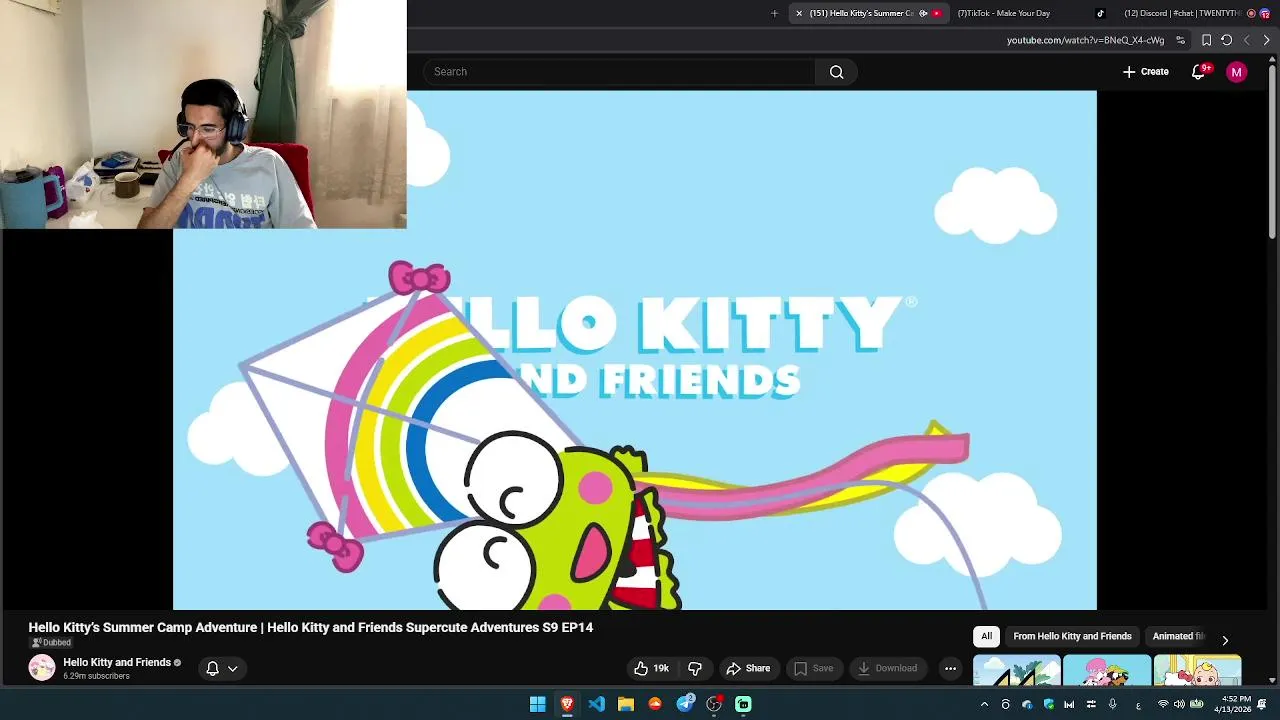
Task: Show more filter chips with right arrow
Action: tap(1225, 640)
